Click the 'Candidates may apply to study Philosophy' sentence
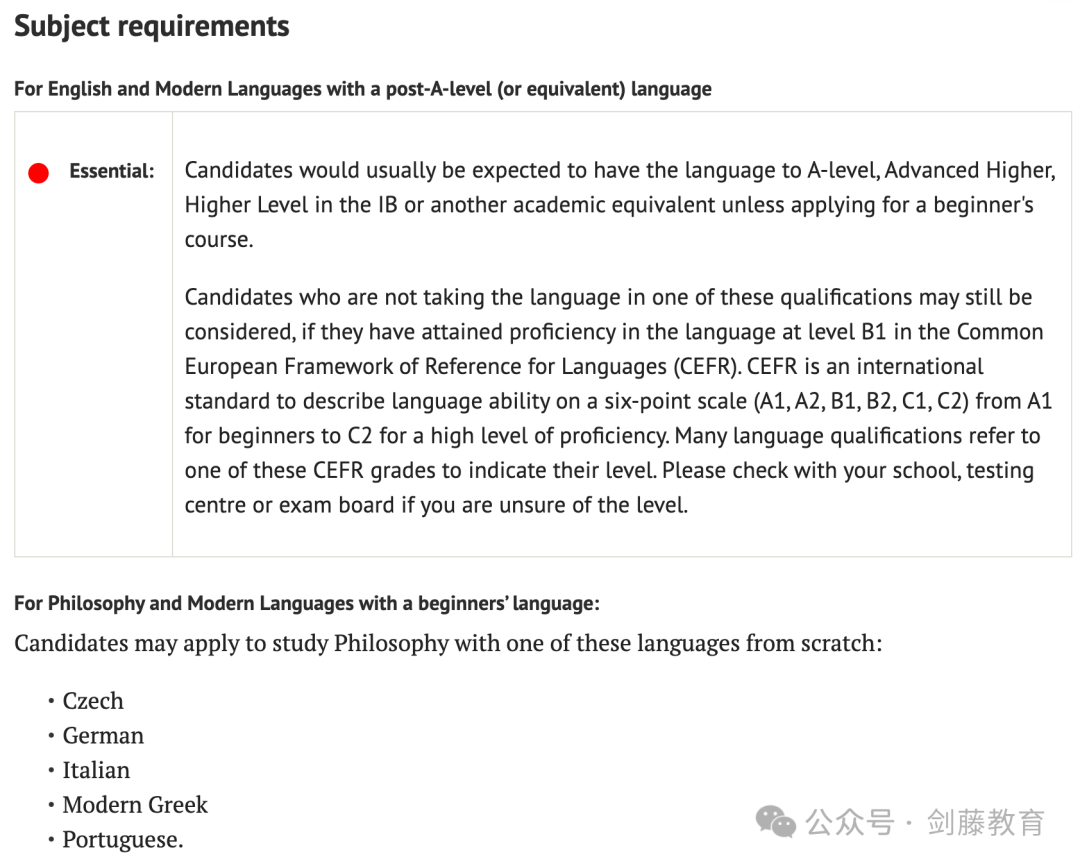The width and height of the screenshot is (1080, 866). (448, 643)
